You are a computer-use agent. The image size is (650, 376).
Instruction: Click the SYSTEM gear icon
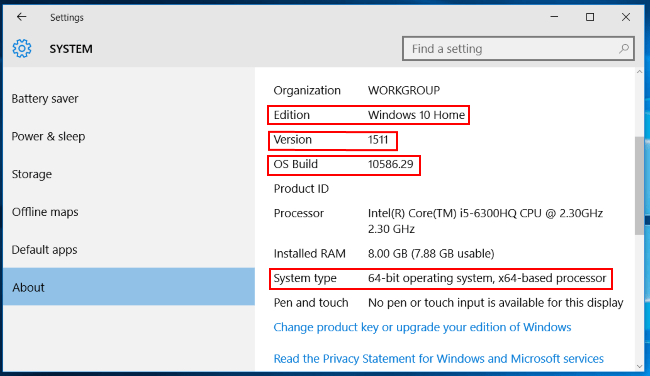pos(22,49)
